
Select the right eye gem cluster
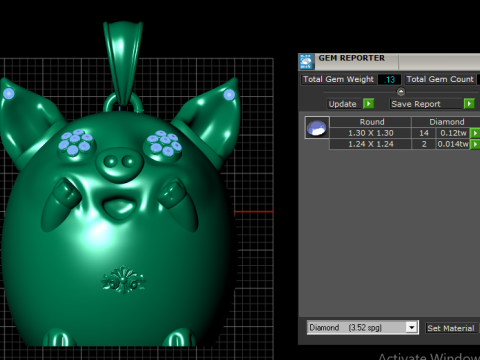tap(164, 144)
